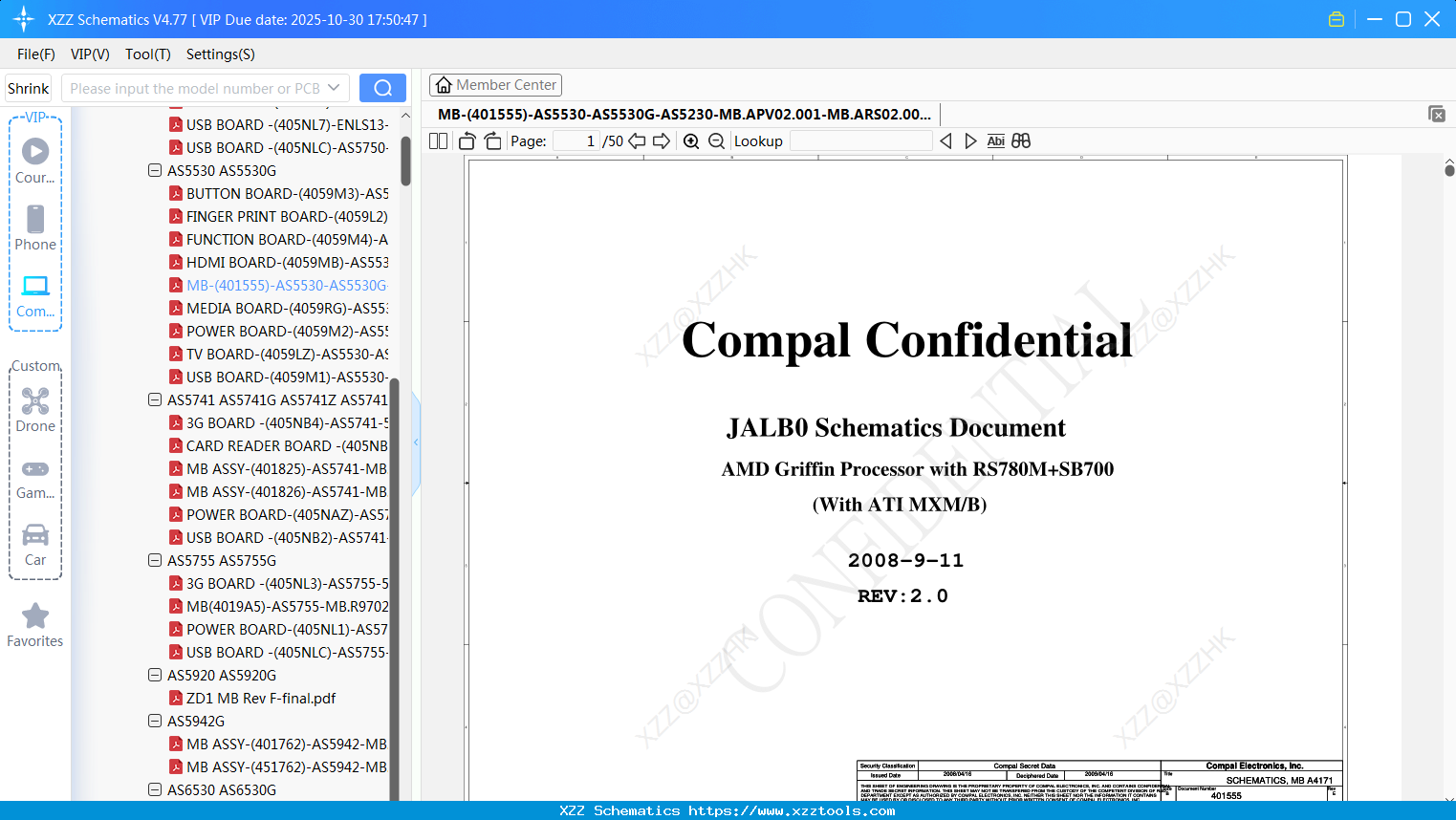The image size is (1456, 820).
Task: Toggle the Abi match-case text option
Action: tap(996, 141)
